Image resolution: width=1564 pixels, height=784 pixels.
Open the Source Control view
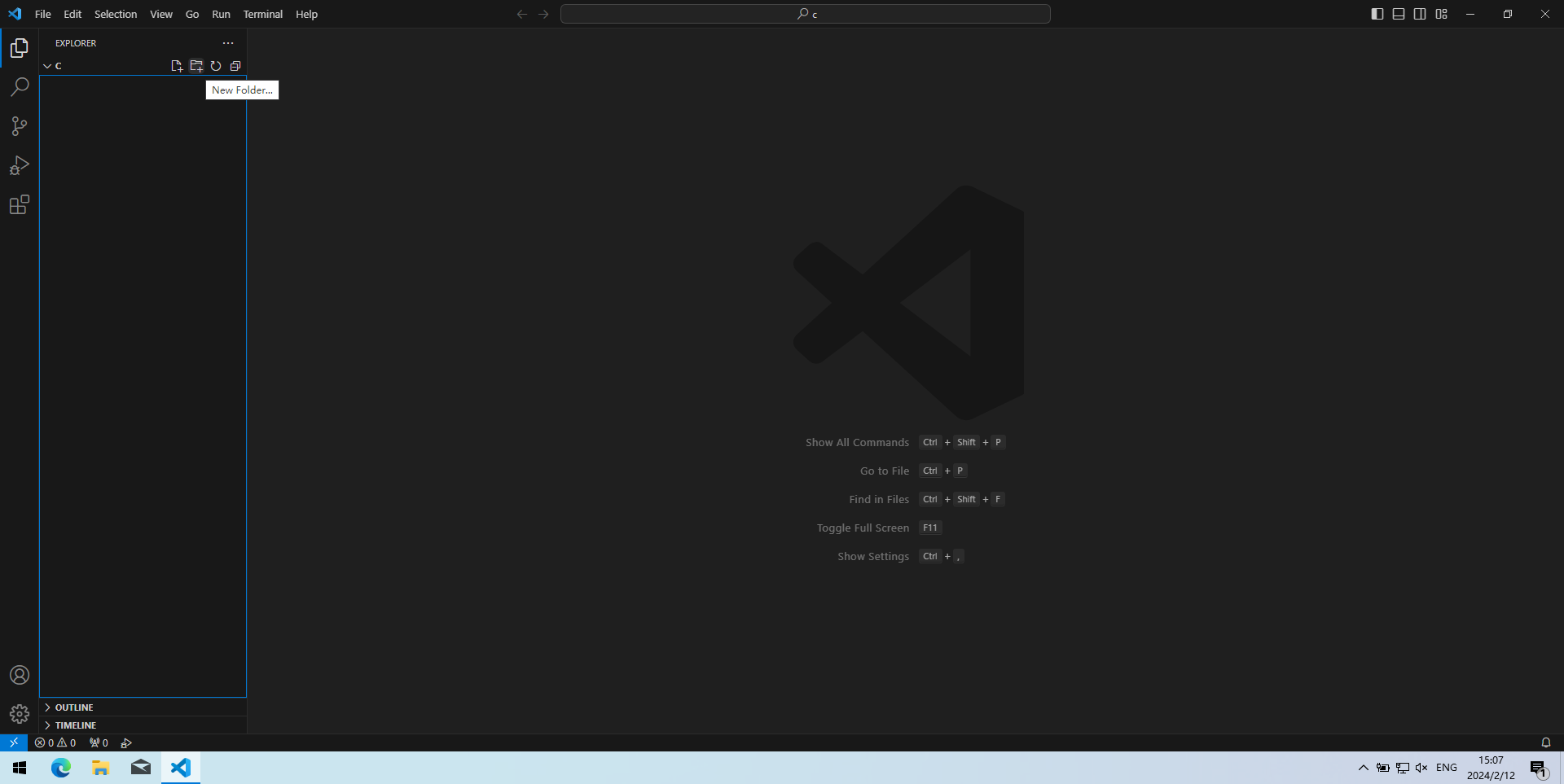[20, 126]
